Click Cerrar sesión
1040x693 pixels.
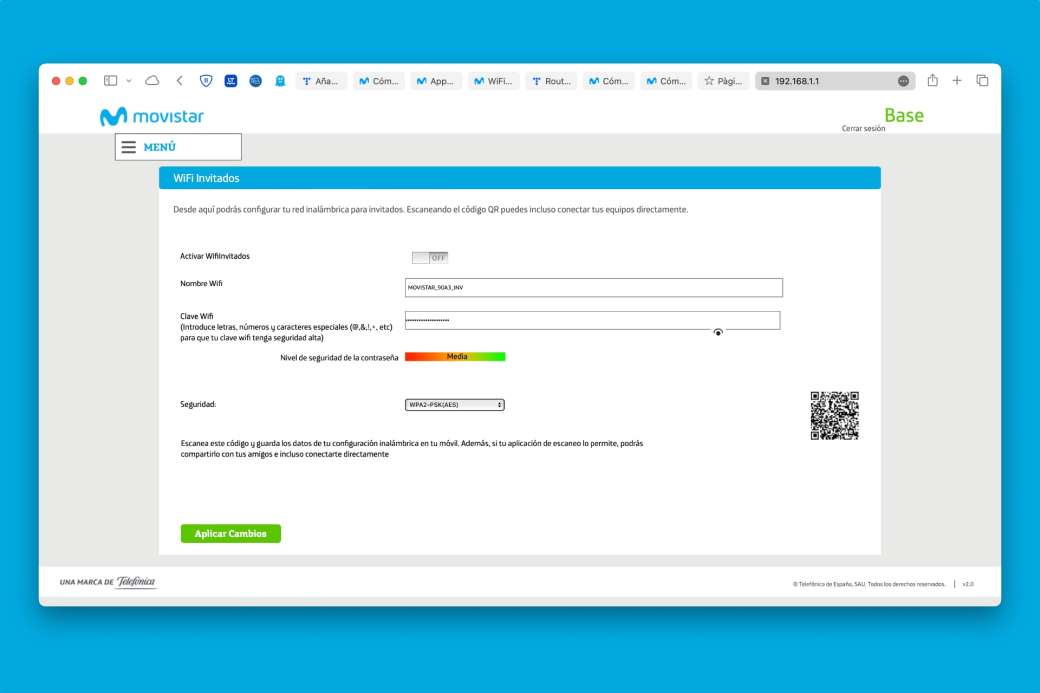(863, 129)
